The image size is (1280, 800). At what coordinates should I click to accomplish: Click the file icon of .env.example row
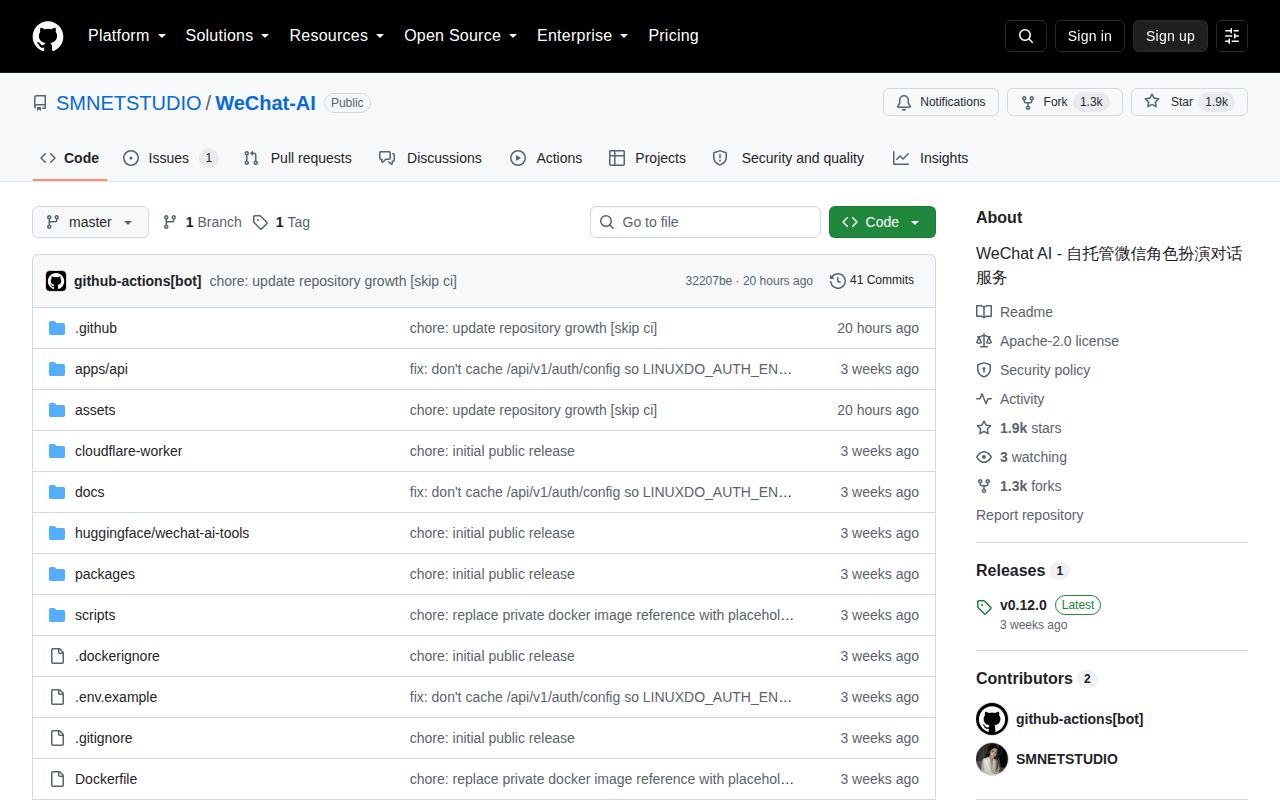[57, 697]
